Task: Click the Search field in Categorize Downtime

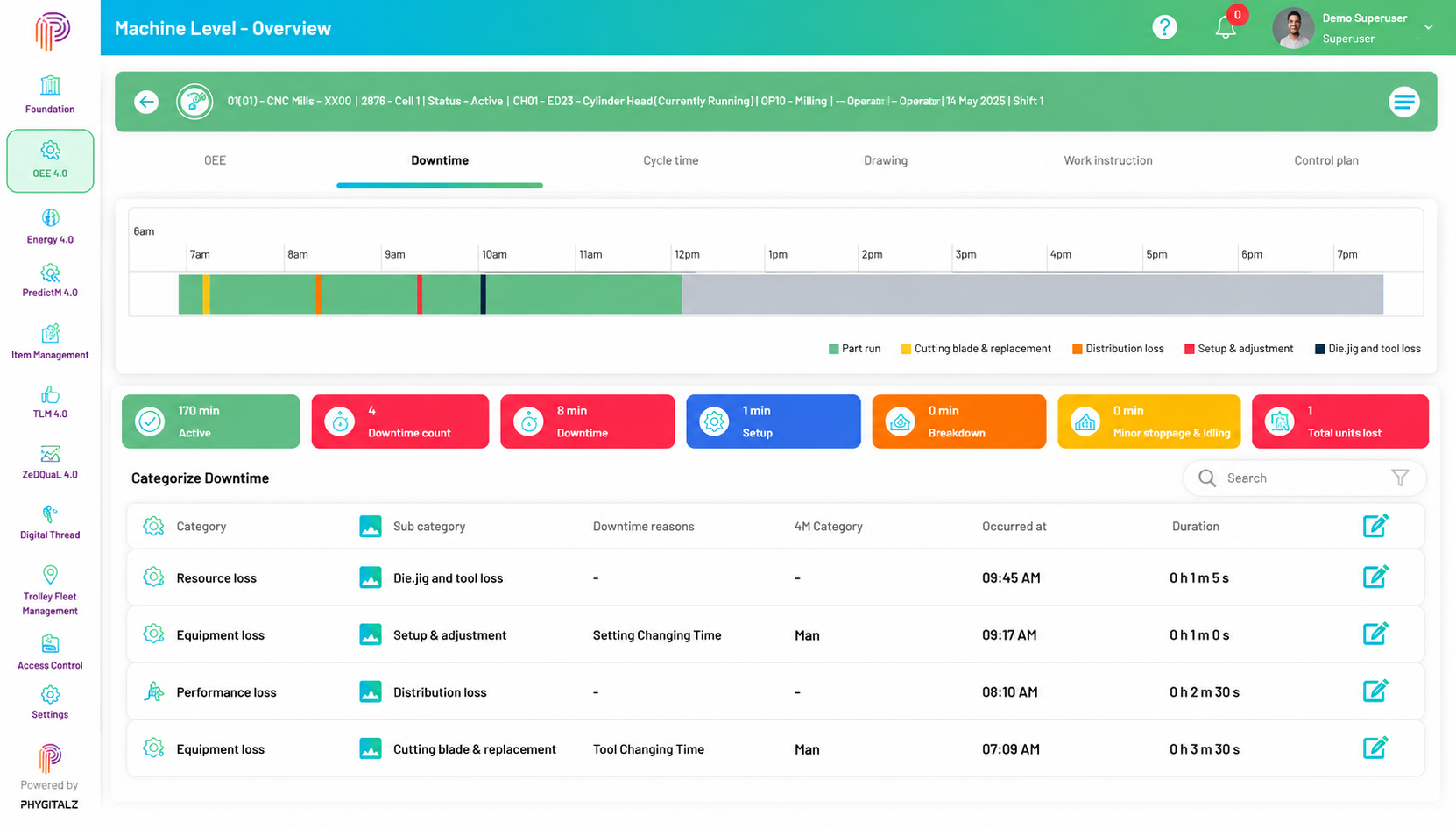Action: [x=1304, y=478]
